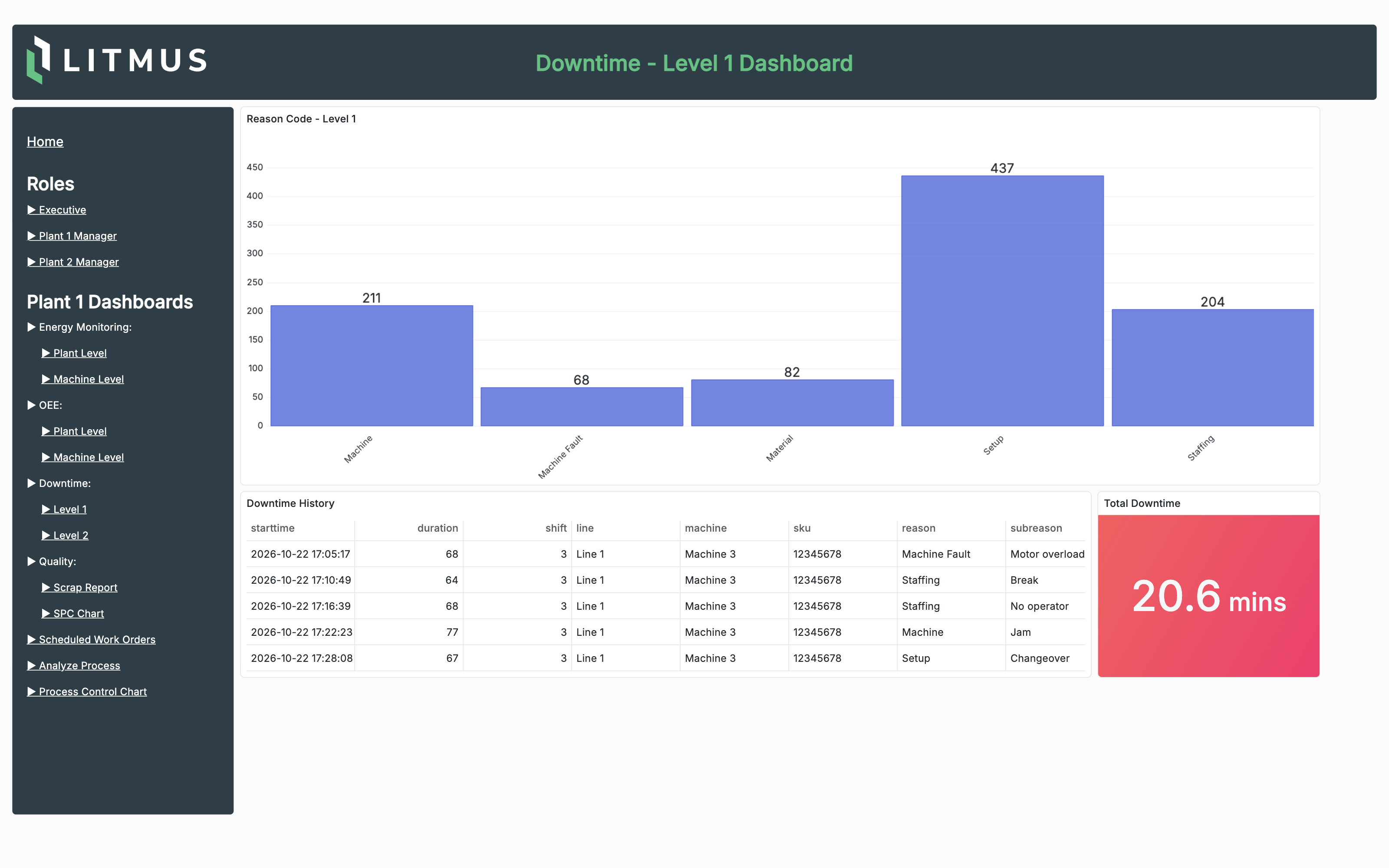Image resolution: width=1389 pixels, height=868 pixels.
Task: Click the machine column header
Action: point(705,528)
